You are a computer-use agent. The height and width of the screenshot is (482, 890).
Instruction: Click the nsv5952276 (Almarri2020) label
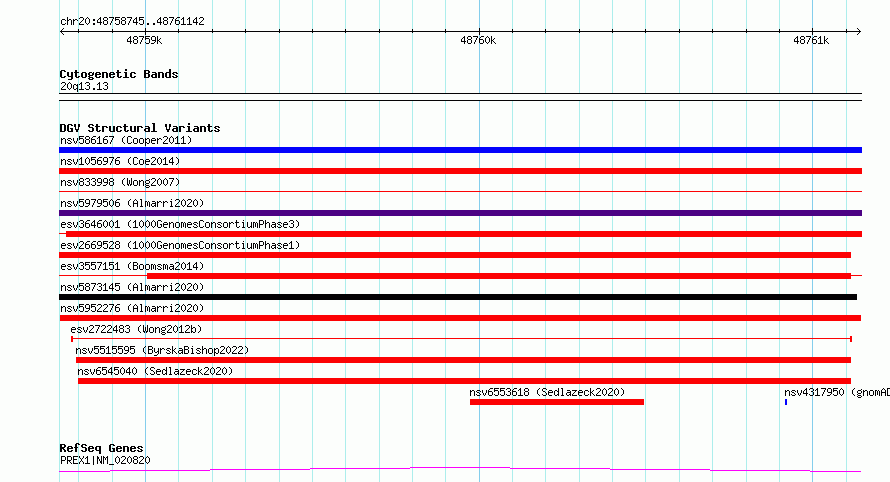point(132,308)
